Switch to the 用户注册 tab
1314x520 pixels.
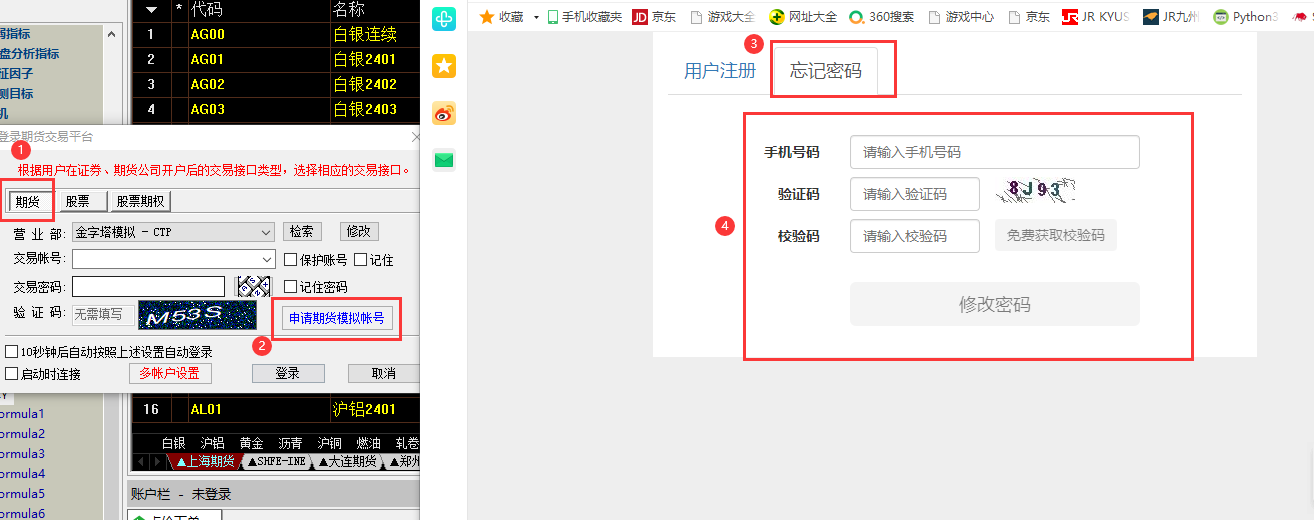click(x=719, y=71)
